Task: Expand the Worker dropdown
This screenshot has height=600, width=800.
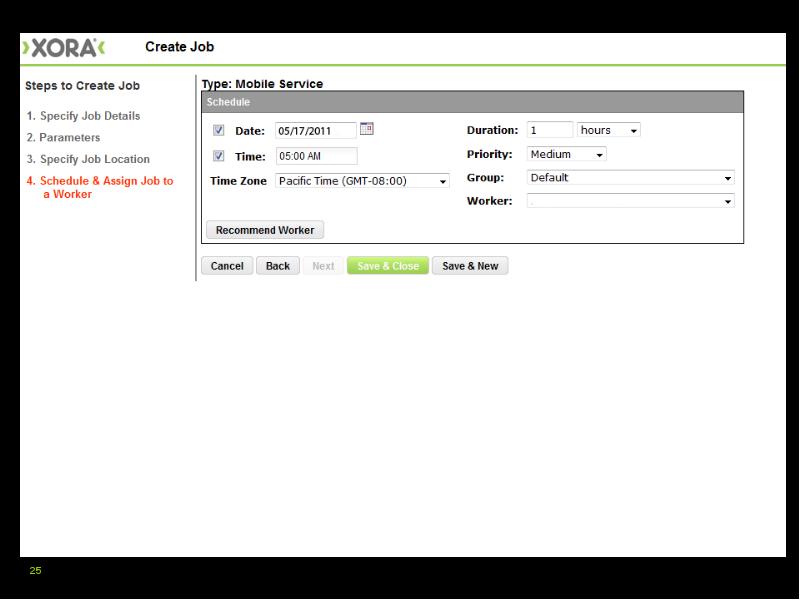Action: click(x=631, y=201)
